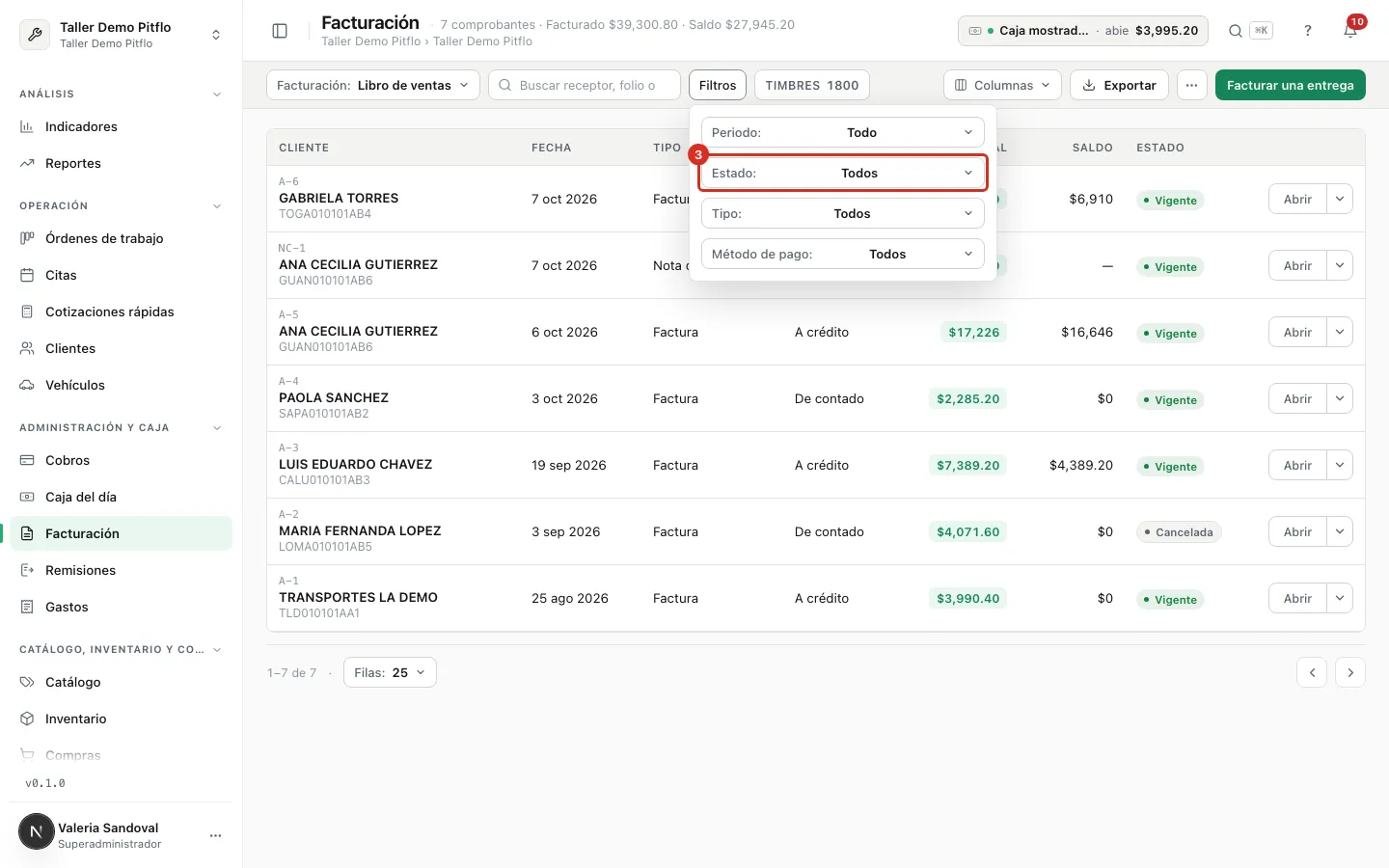Click Abrir for Paola Sanchez row
The width and height of the screenshot is (1389, 868).
point(1297,398)
